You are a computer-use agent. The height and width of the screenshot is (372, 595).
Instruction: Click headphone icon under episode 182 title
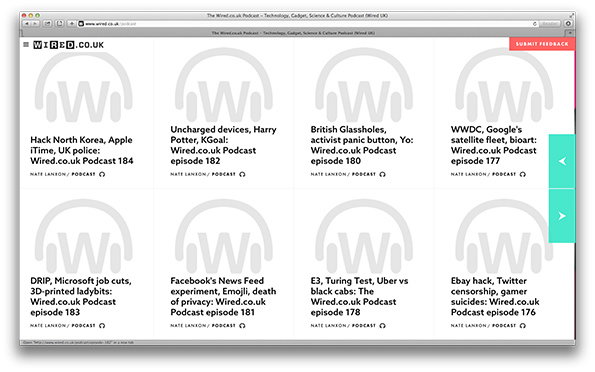(242, 174)
